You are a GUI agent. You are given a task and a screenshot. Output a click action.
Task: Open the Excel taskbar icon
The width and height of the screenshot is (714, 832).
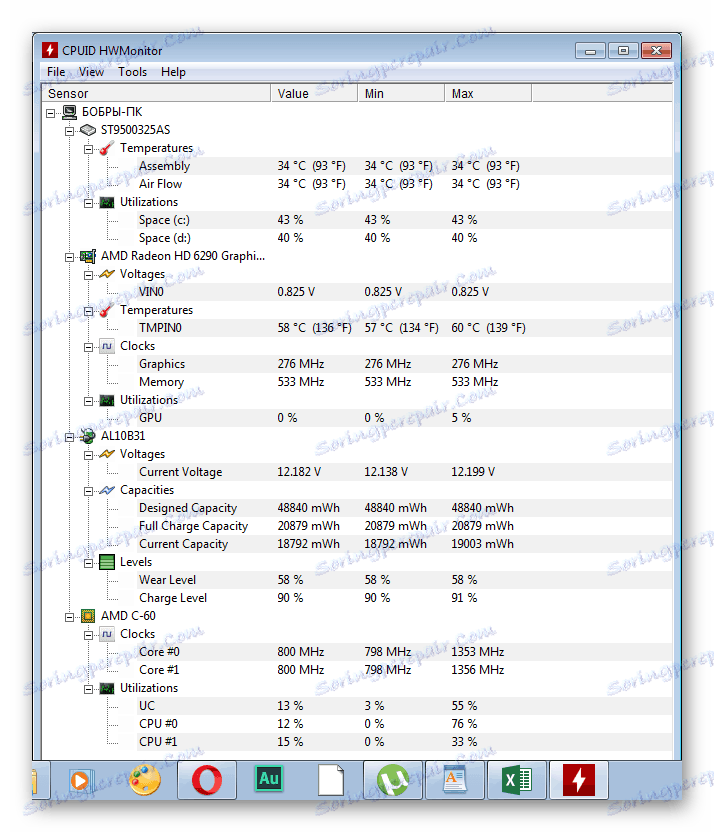517,780
